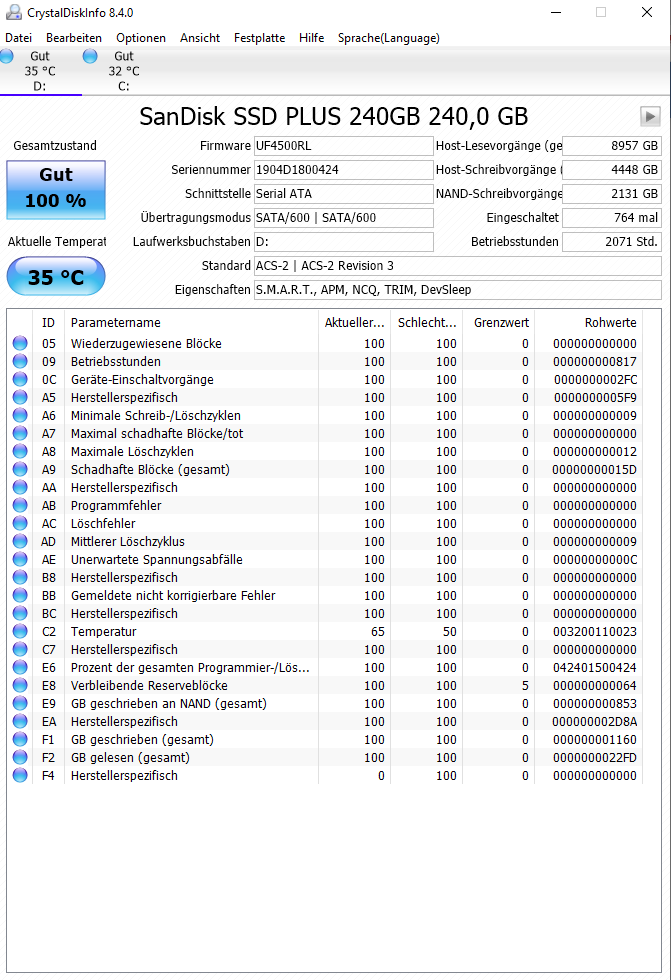Click status orb for Temperatur row
Screen dimensions: 671x980
coord(20,631)
